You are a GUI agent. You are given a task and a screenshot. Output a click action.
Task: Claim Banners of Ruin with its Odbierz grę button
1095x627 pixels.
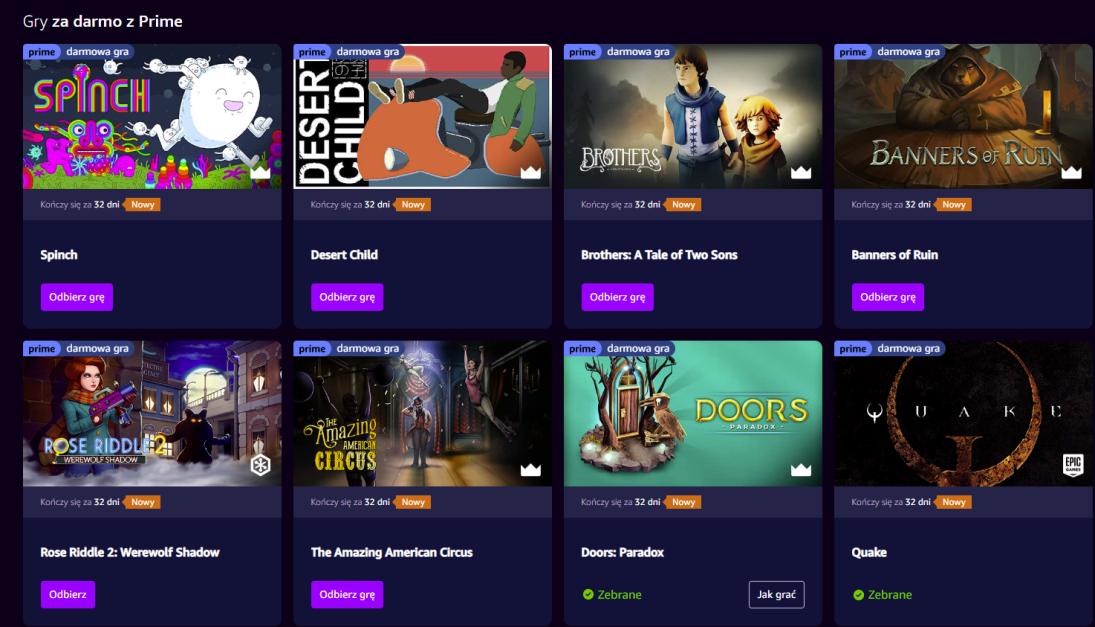(x=888, y=297)
